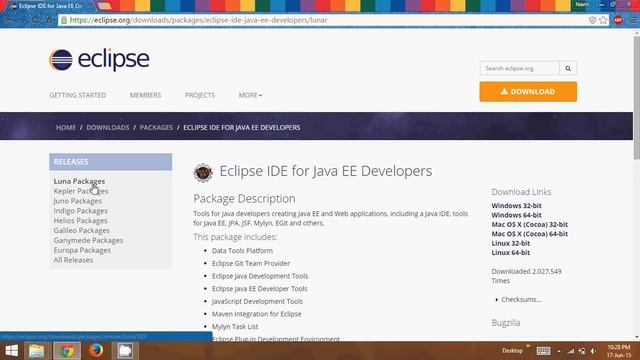640x360 pixels.
Task: Expand the Checksums disclosure triangle
Action: tap(496, 300)
